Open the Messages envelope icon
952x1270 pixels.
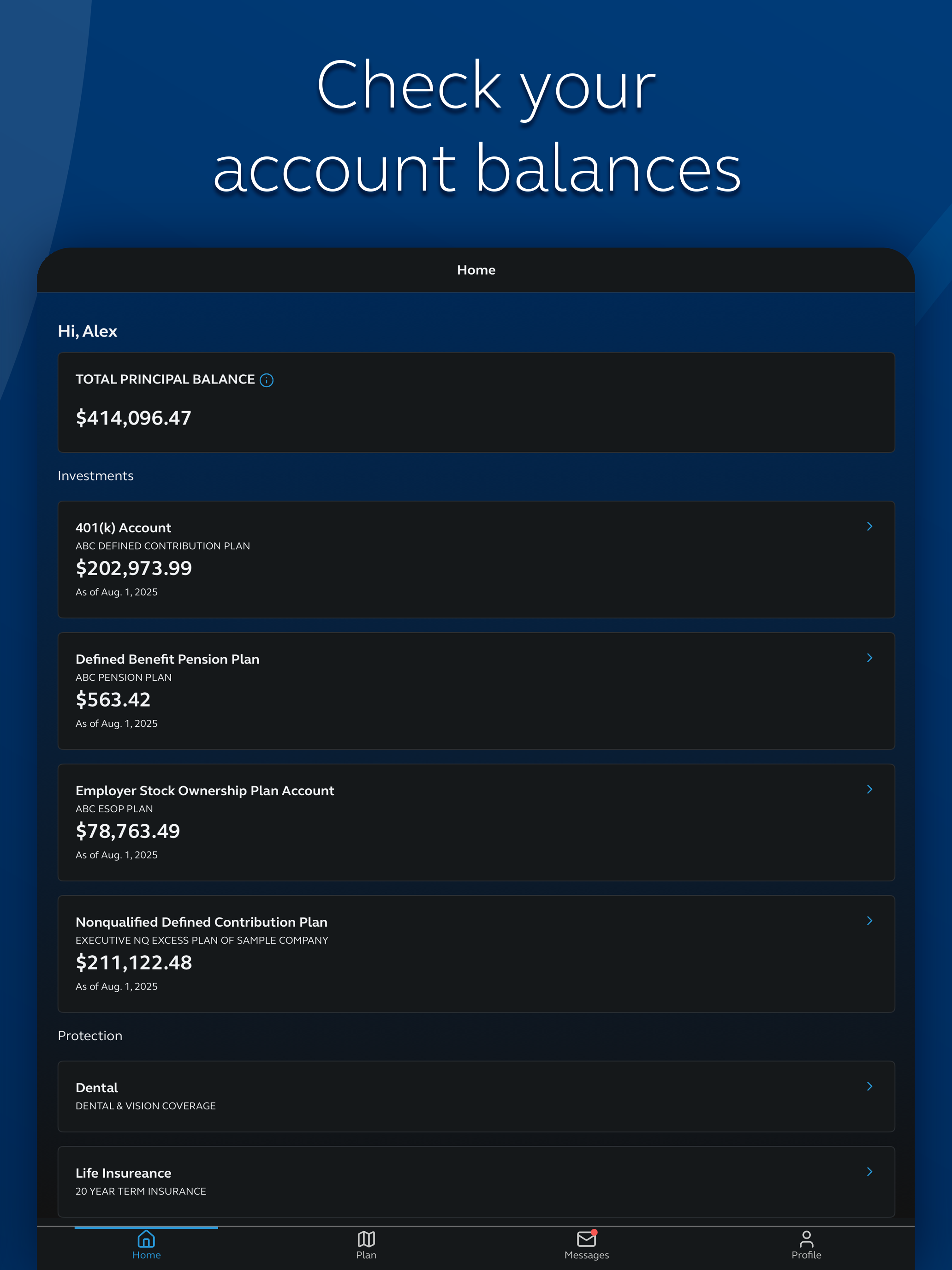[x=586, y=1239]
